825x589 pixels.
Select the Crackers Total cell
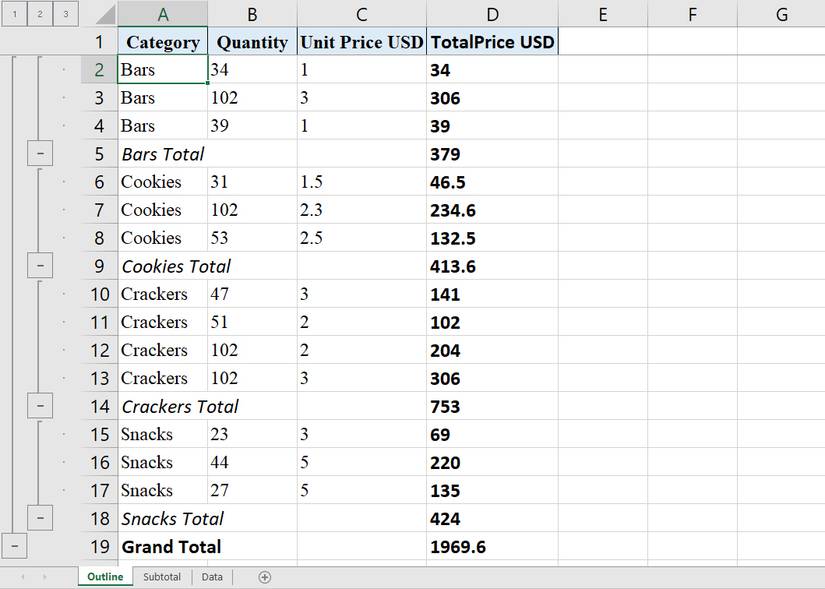tap(163, 406)
